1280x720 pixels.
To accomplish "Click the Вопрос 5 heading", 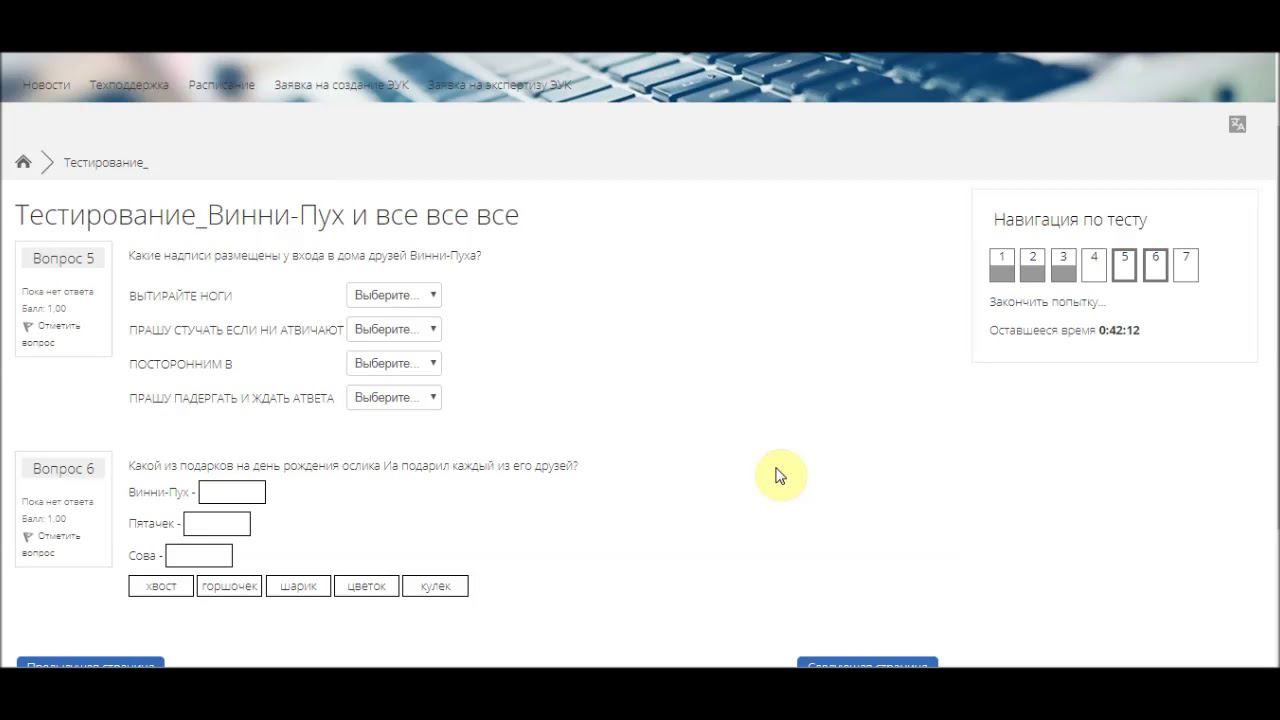I will [63, 258].
